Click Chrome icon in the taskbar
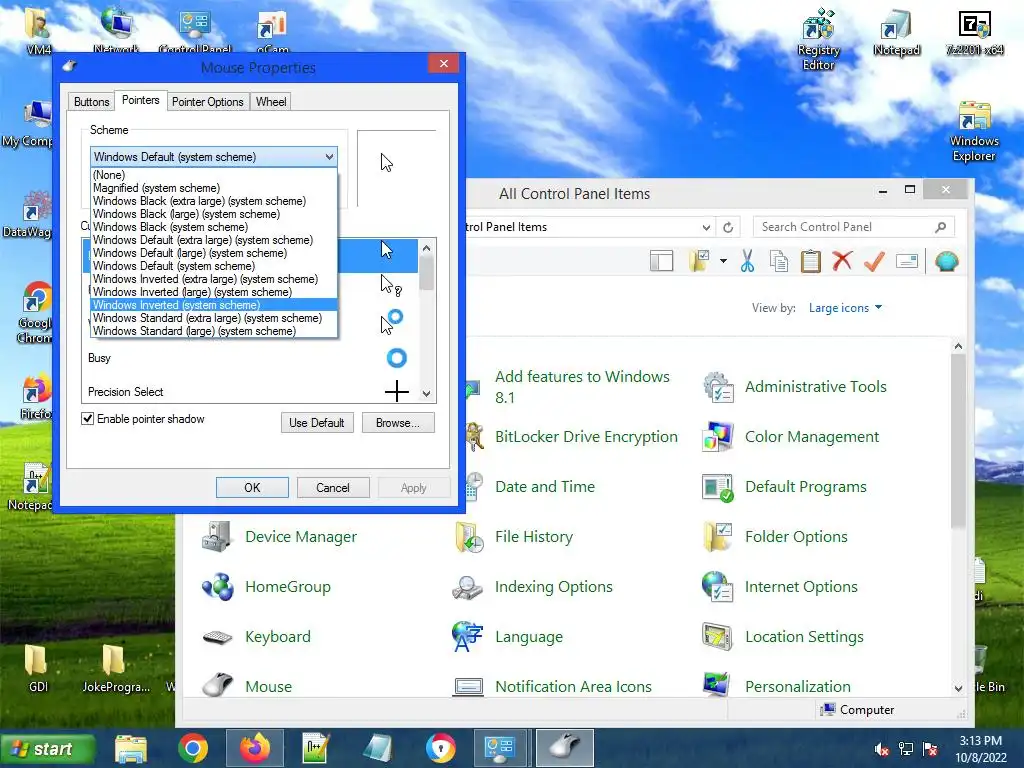Screen dimensions: 1024x768 193,748
